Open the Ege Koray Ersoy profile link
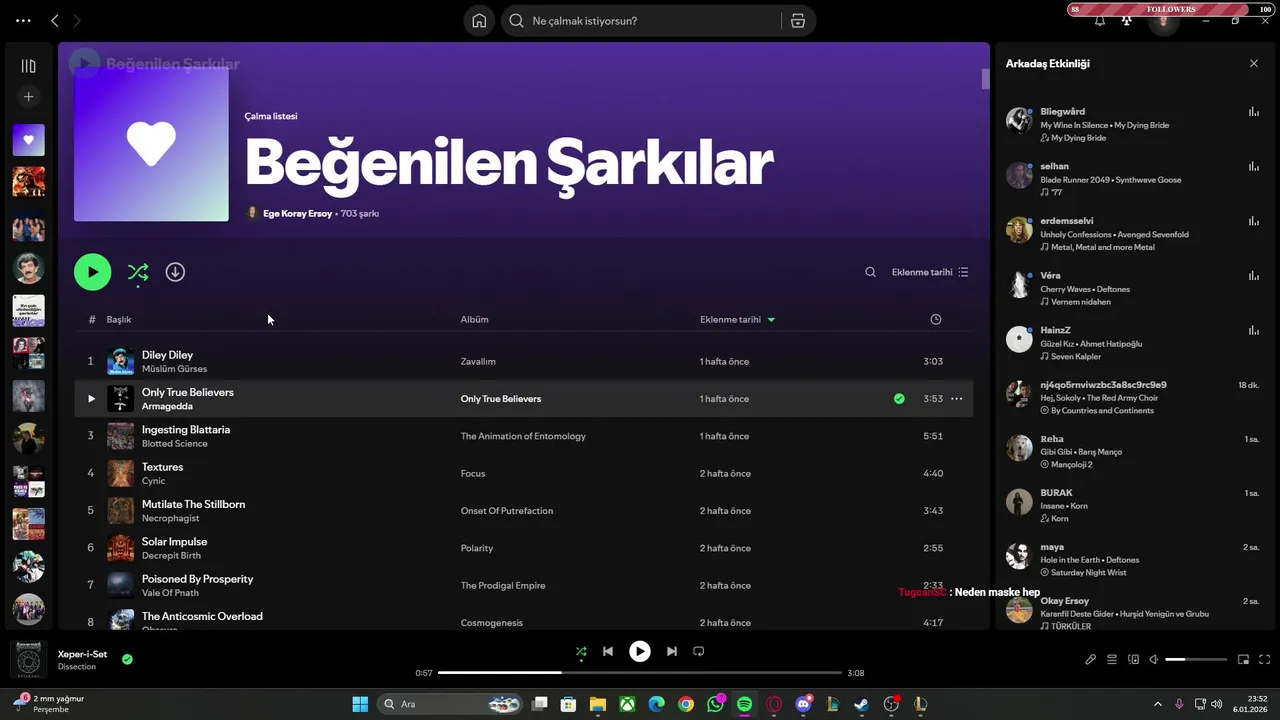 pyautogui.click(x=297, y=213)
